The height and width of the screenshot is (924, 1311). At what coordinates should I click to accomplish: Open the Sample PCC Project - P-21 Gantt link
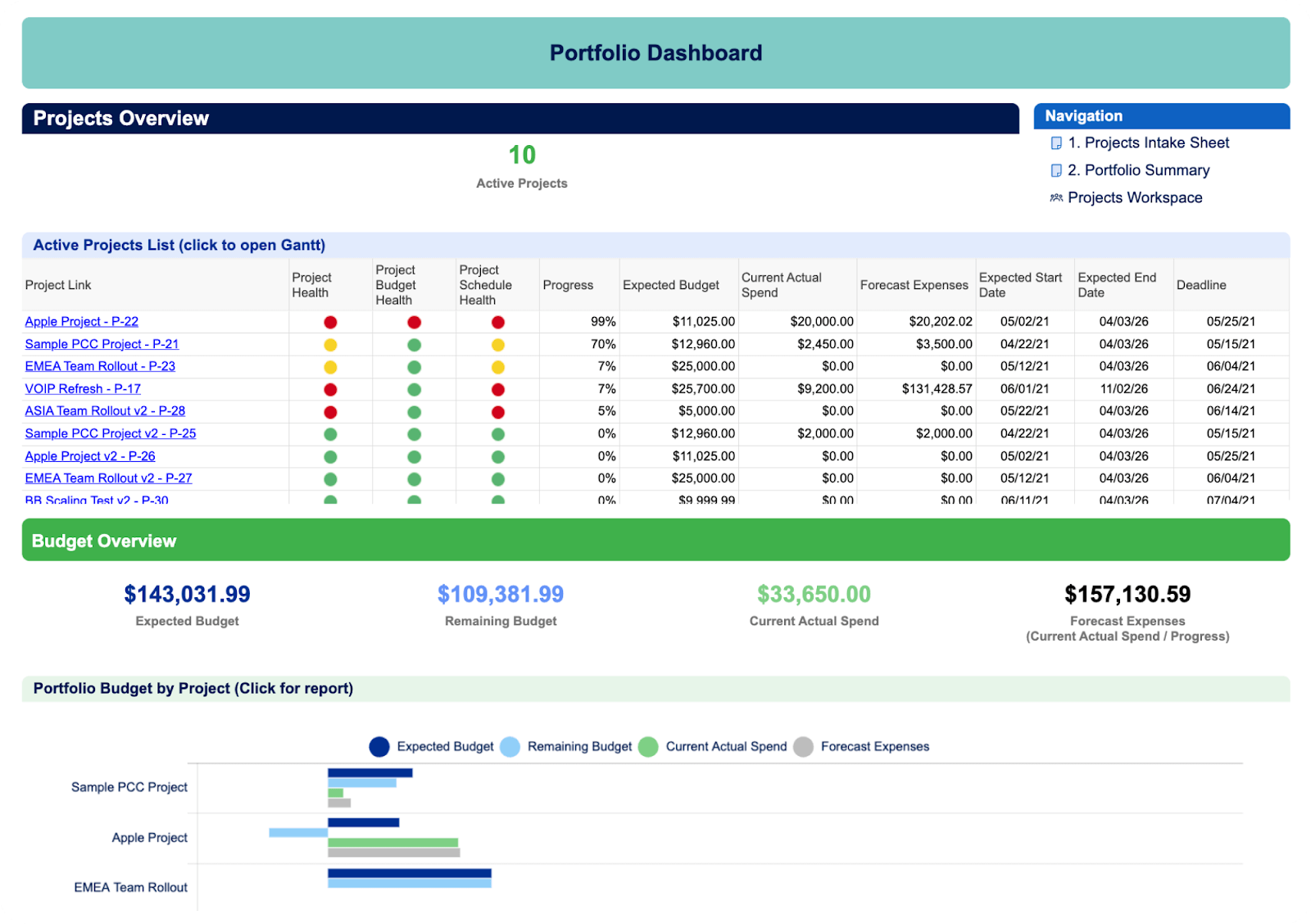pyautogui.click(x=102, y=344)
